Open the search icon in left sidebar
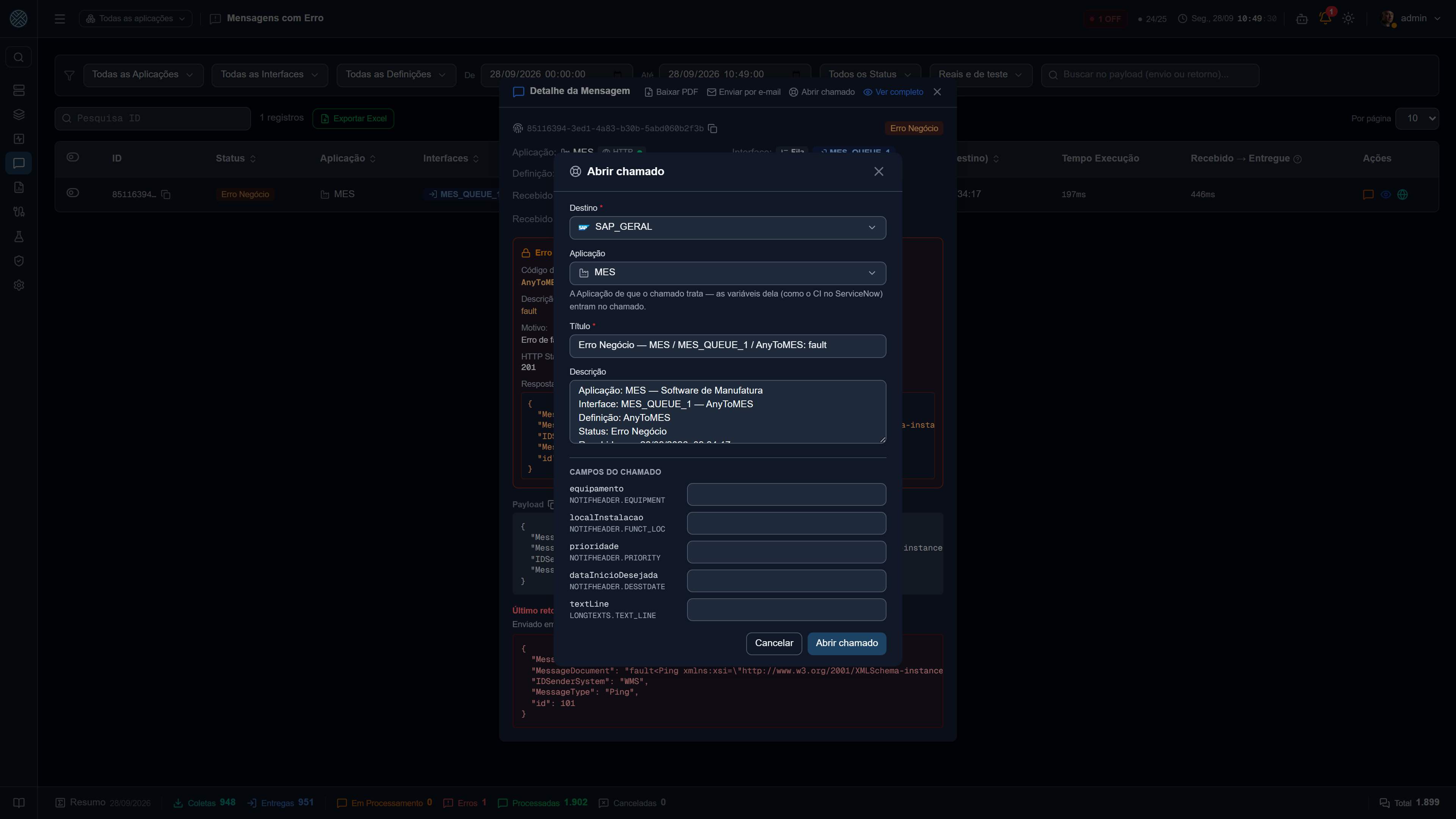This screenshot has width=1456, height=819. click(x=19, y=57)
